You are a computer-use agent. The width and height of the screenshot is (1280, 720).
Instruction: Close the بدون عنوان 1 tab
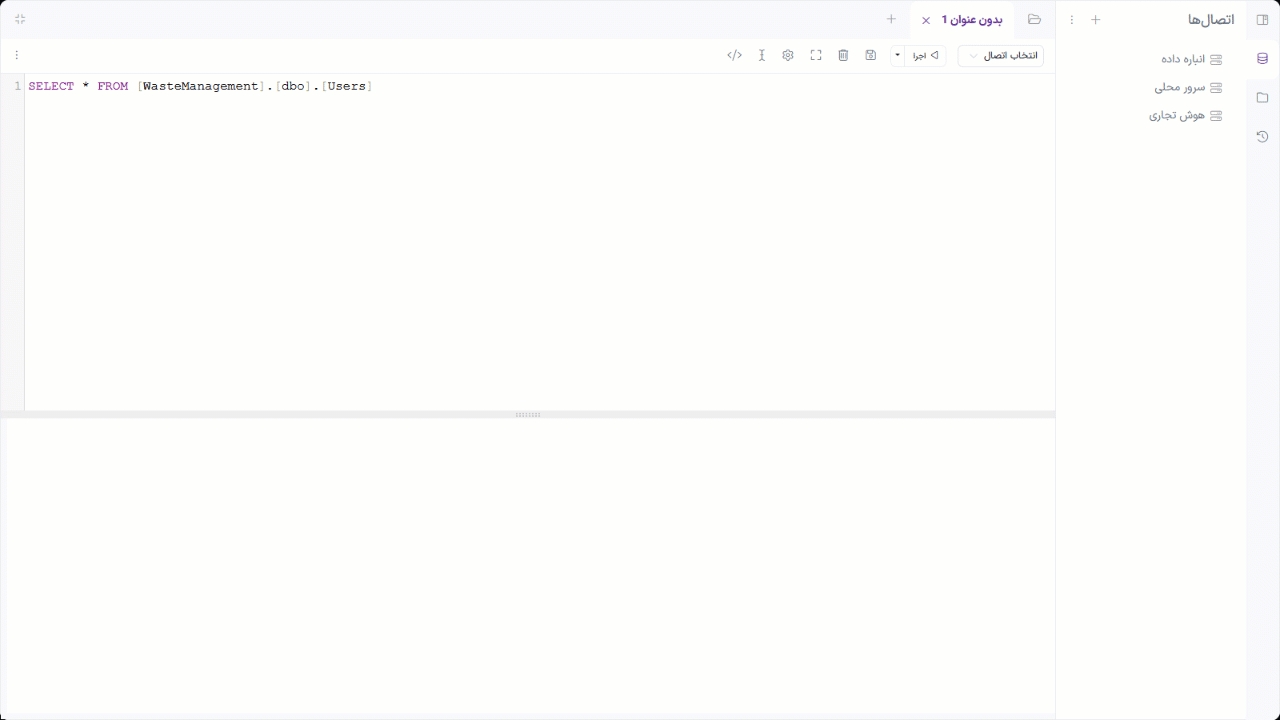coord(926,20)
